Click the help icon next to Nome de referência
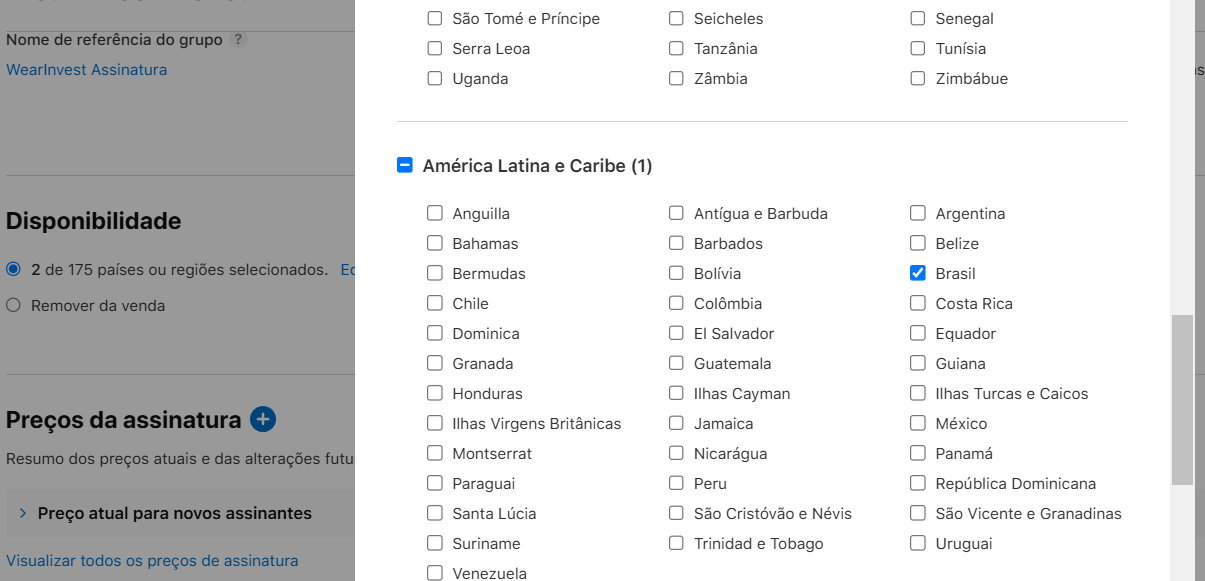The image size is (1205, 581). pos(238,40)
